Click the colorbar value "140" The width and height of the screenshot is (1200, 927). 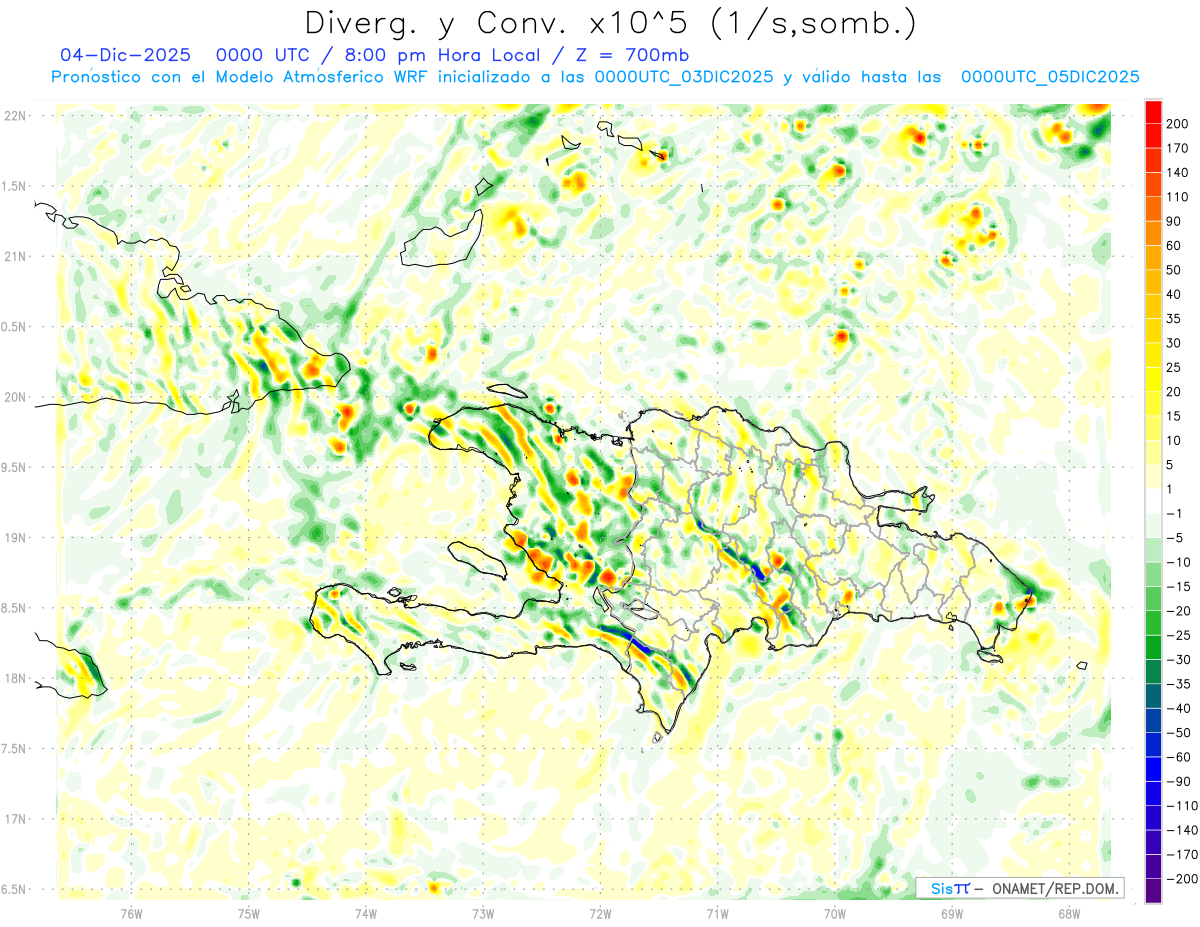pos(1178,173)
